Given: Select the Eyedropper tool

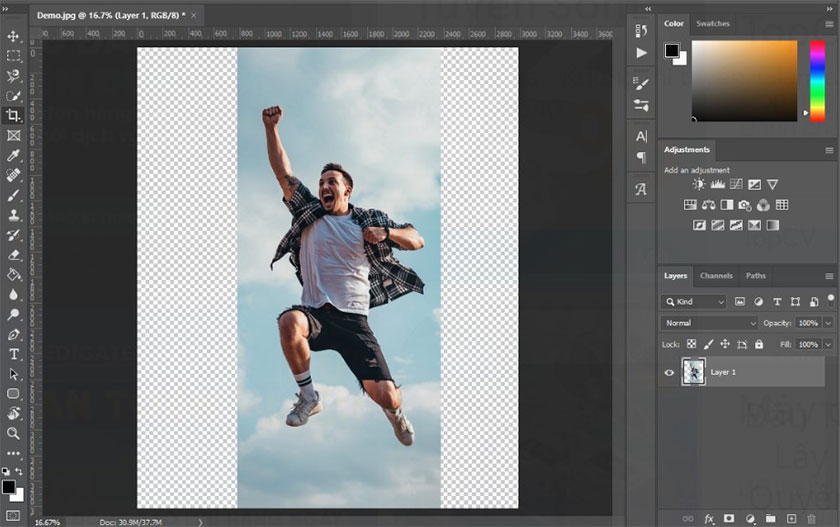Looking at the screenshot, I should pyautogui.click(x=13, y=155).
